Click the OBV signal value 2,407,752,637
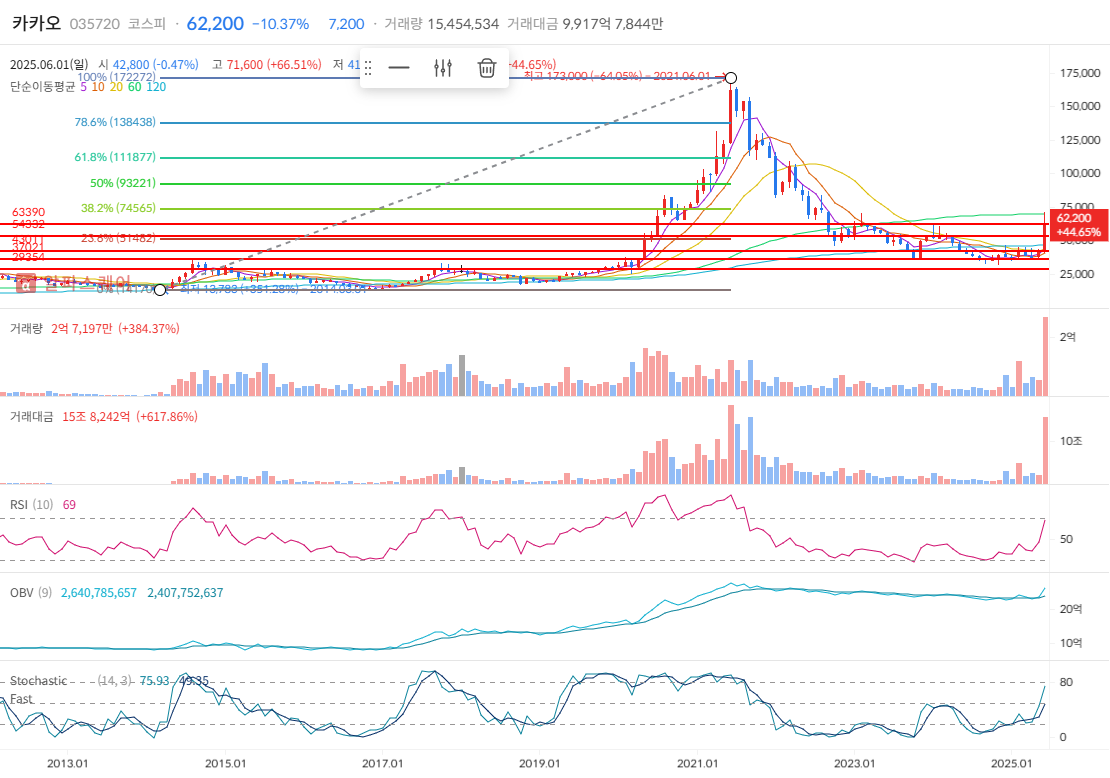Viewport: 1110px width, 778px height. pos(185,593)
